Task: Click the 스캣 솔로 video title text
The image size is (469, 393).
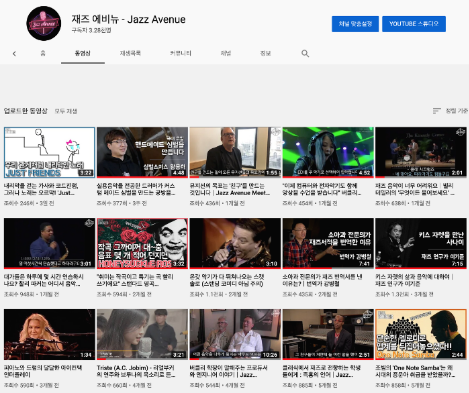Action: tap(227, 280)
